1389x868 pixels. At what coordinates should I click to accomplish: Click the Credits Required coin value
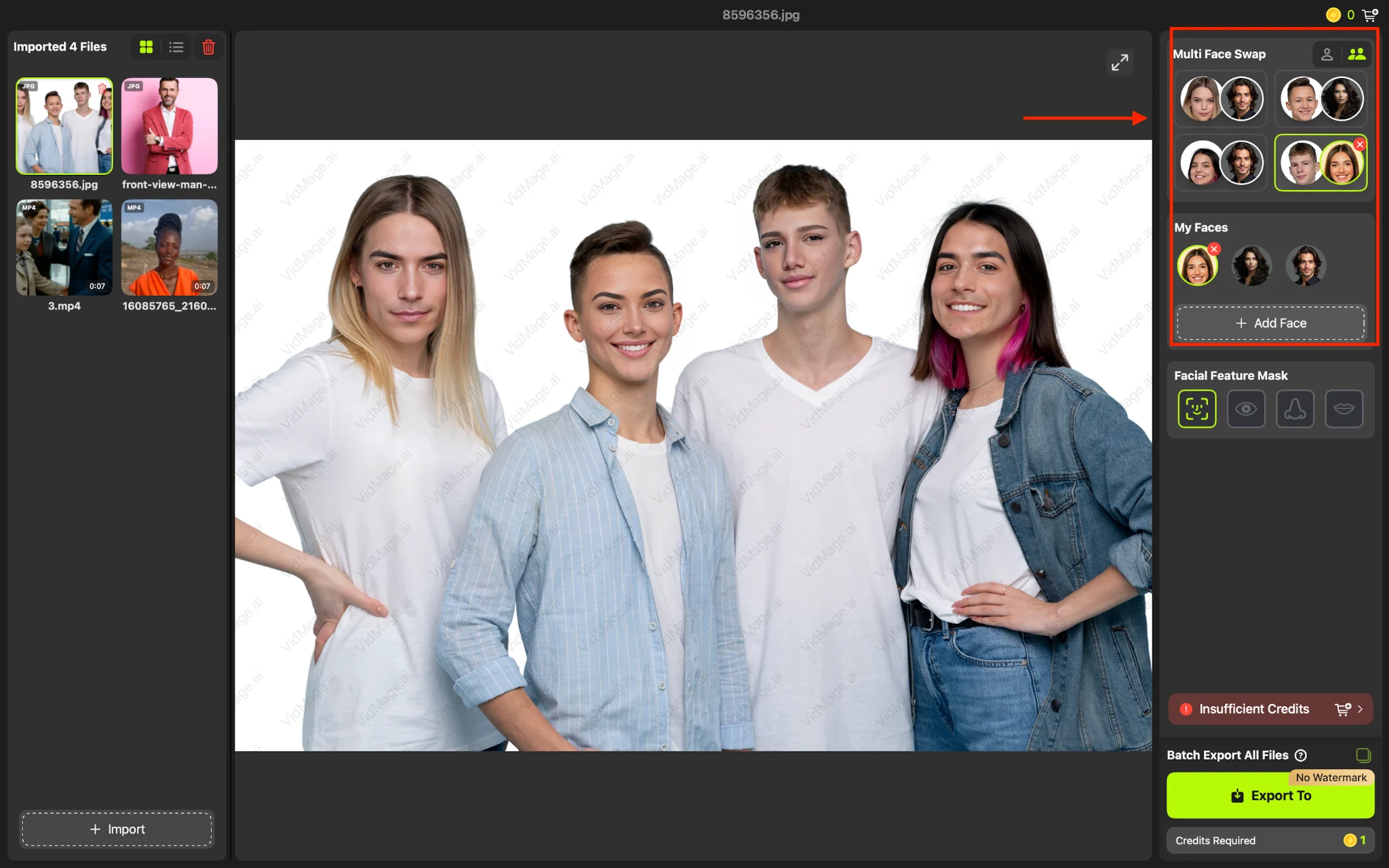(1355, 840)
